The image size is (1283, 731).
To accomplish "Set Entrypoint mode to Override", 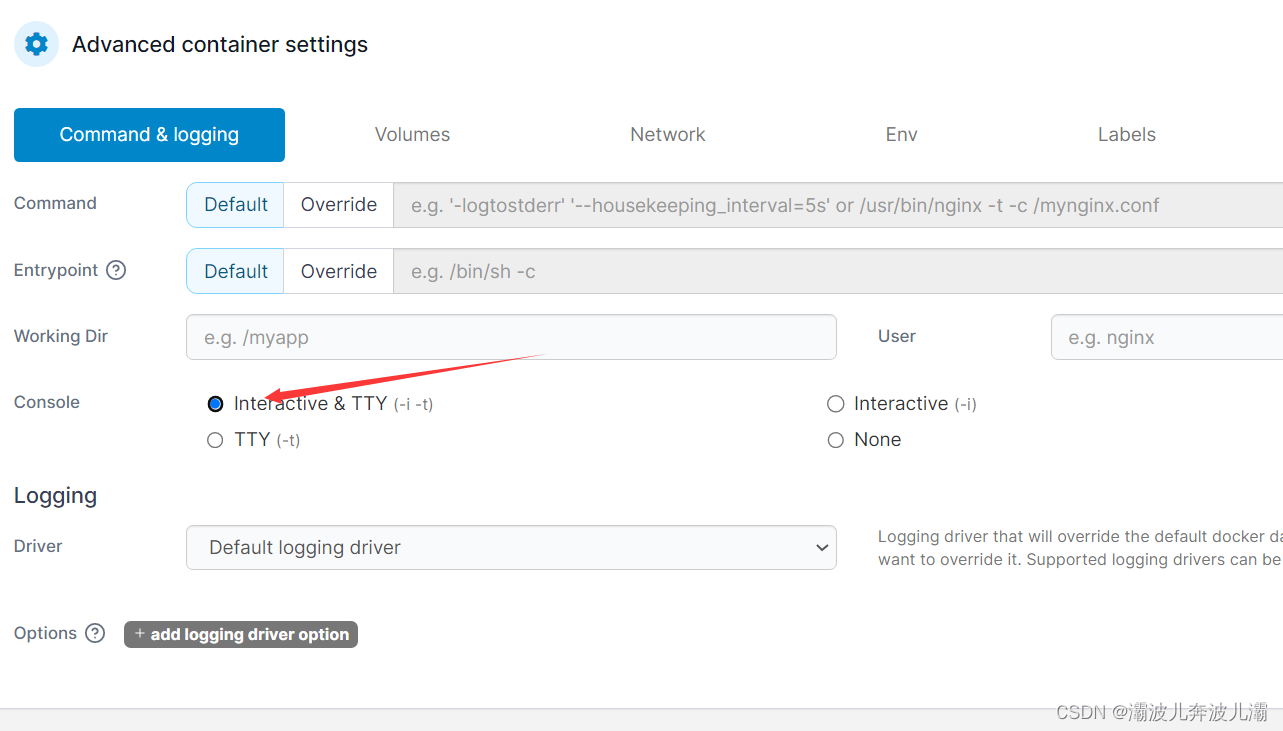I will tap(339, 271).
